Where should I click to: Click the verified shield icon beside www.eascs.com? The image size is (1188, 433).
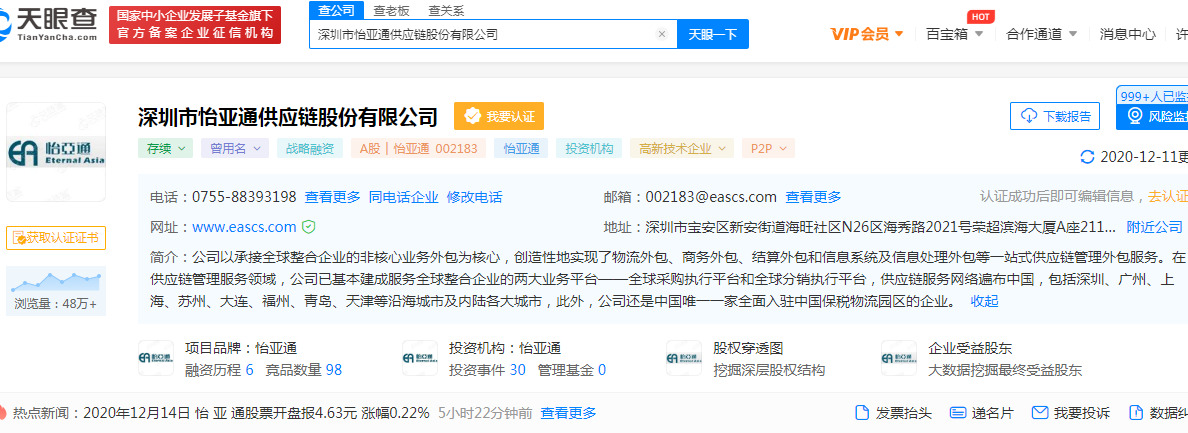pyautogui.click(x=308, y=226)
